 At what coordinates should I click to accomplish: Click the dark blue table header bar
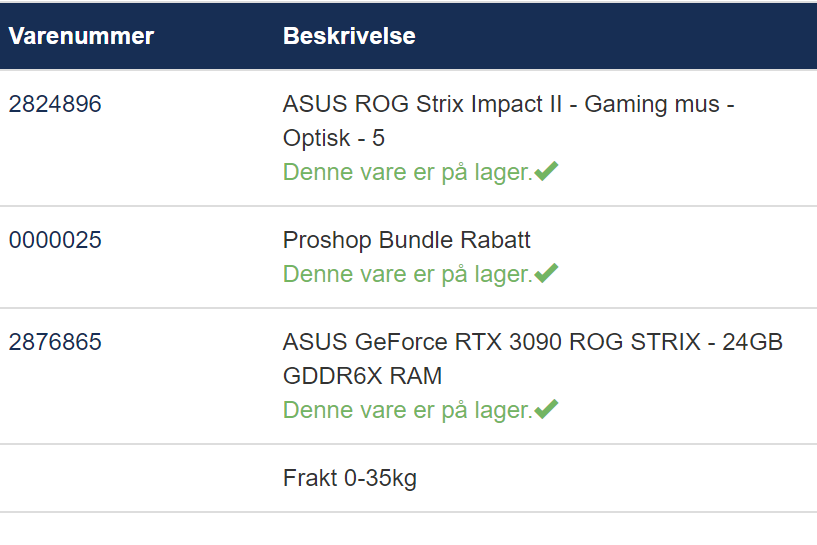(x=408, y=36)
